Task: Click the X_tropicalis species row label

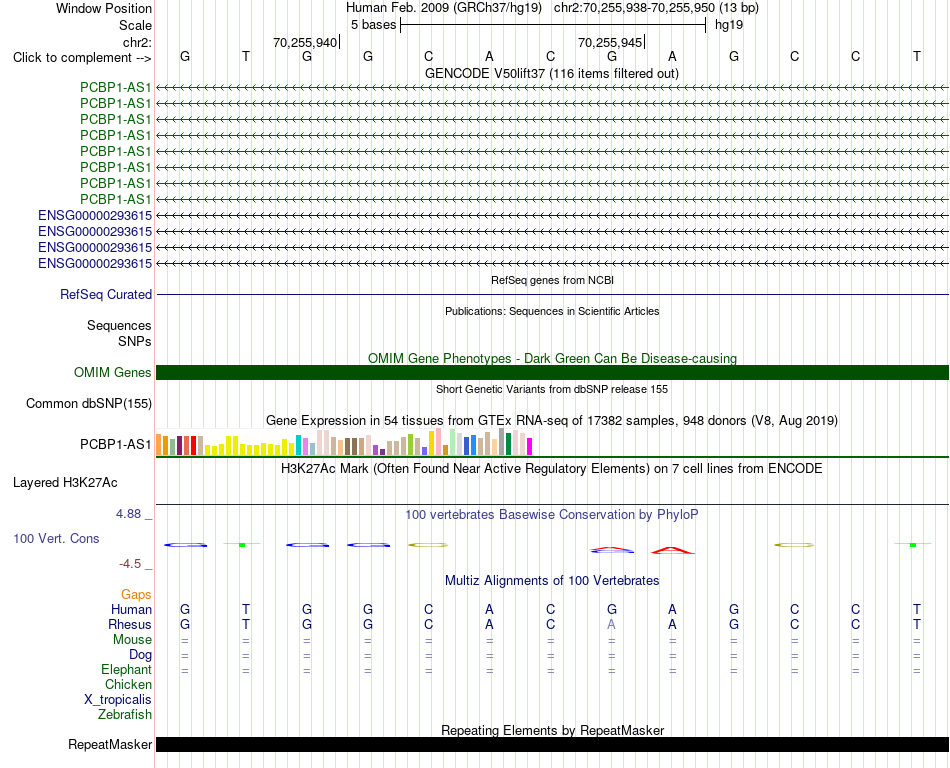Action: (118, 700)
